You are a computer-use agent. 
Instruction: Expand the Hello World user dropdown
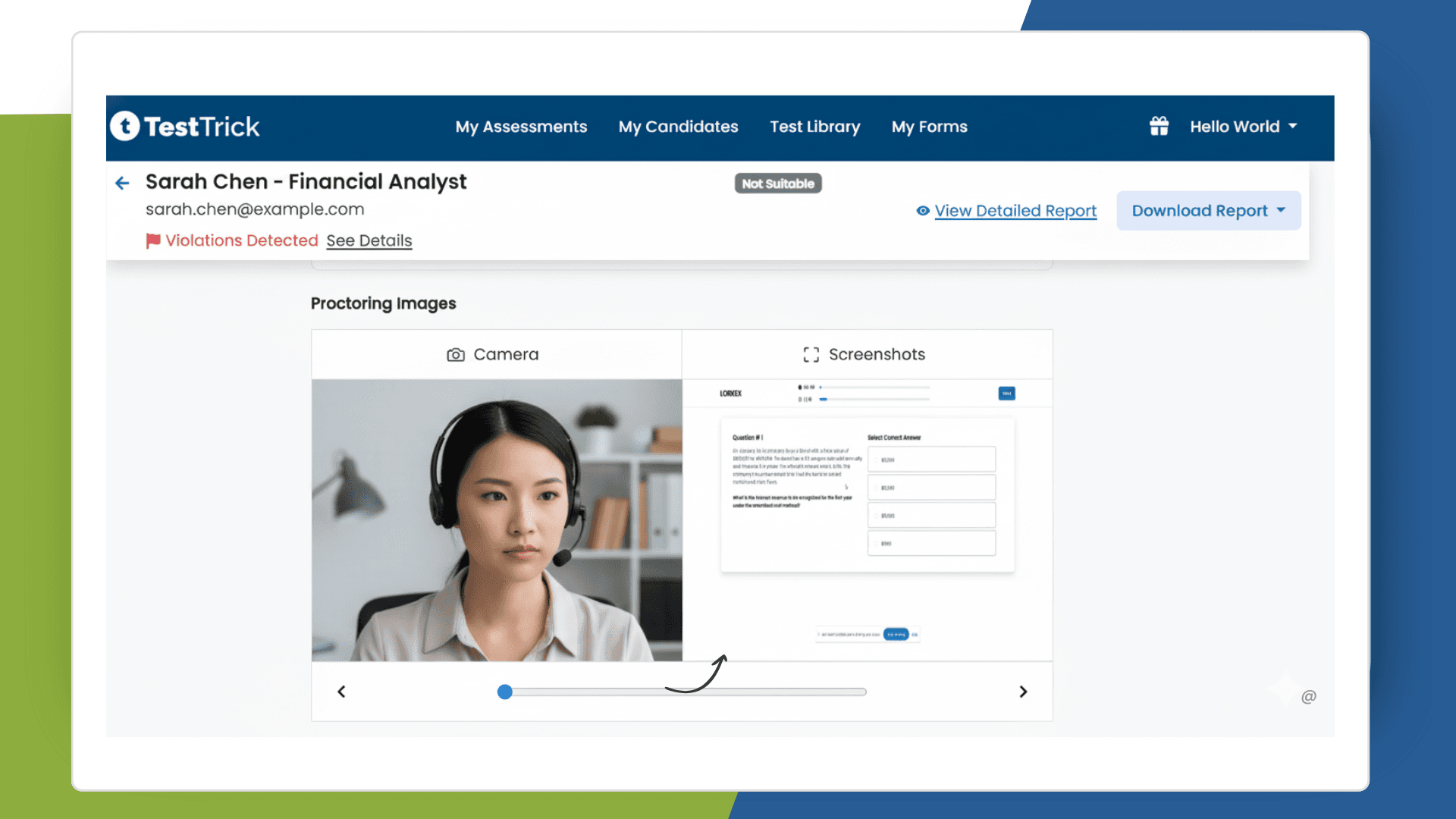[1244, 127]
